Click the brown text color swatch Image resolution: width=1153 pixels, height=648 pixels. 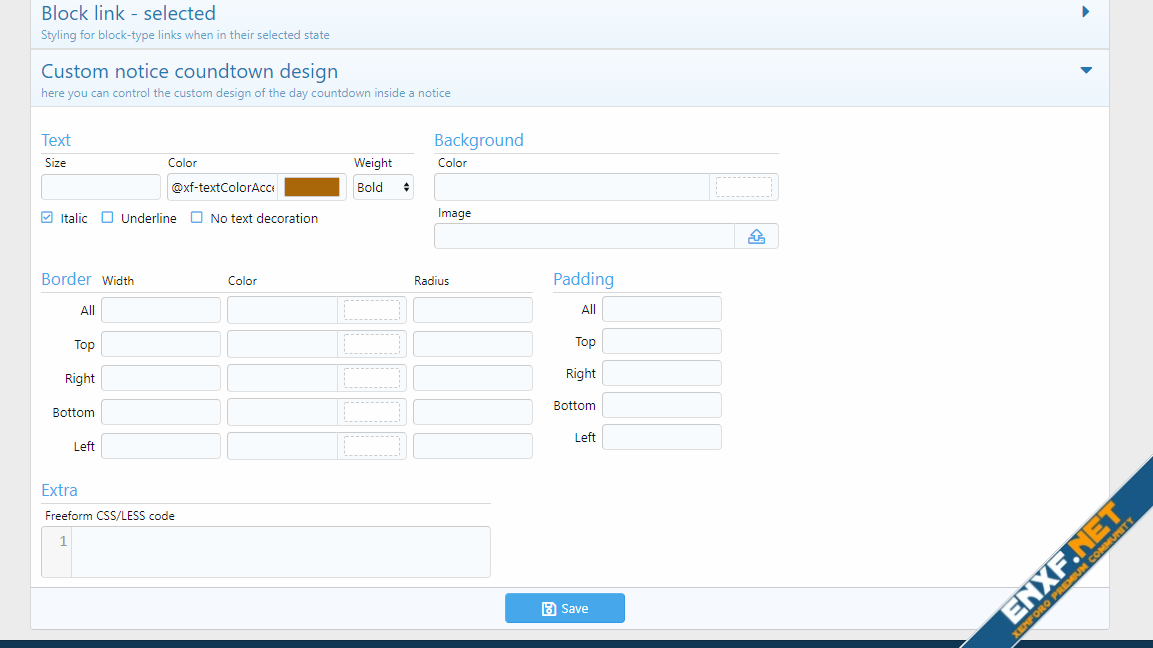312,187
